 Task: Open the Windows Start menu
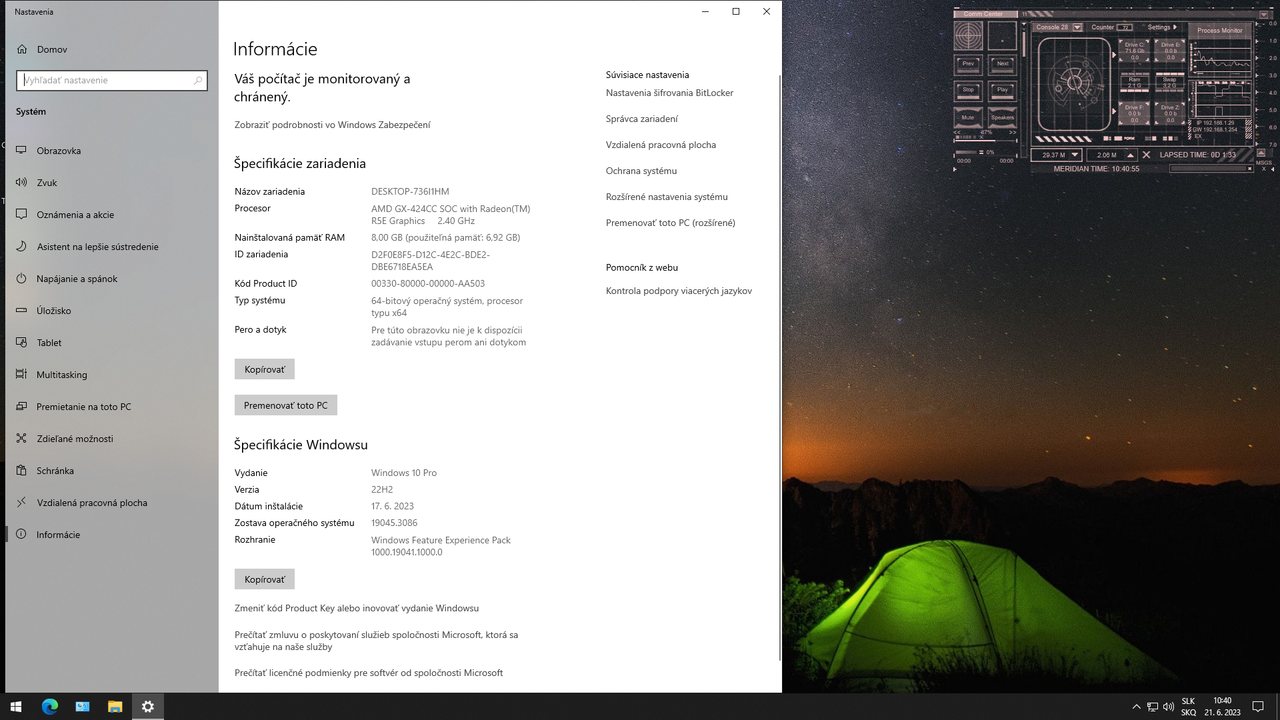point(16,706)
